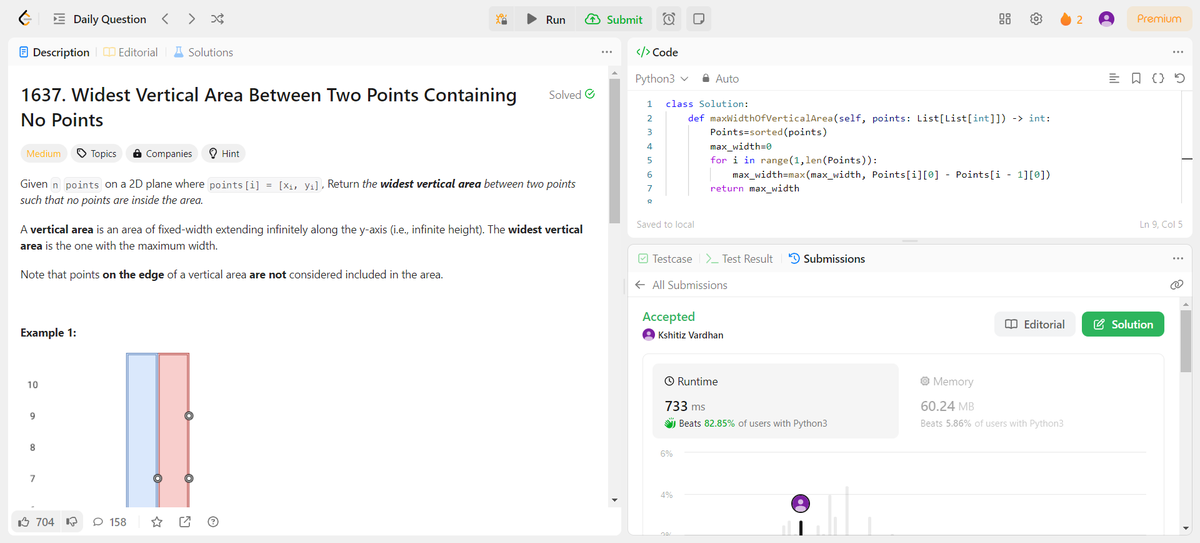
Task: Switch to the Editorial tab
Action: [129, 52]
